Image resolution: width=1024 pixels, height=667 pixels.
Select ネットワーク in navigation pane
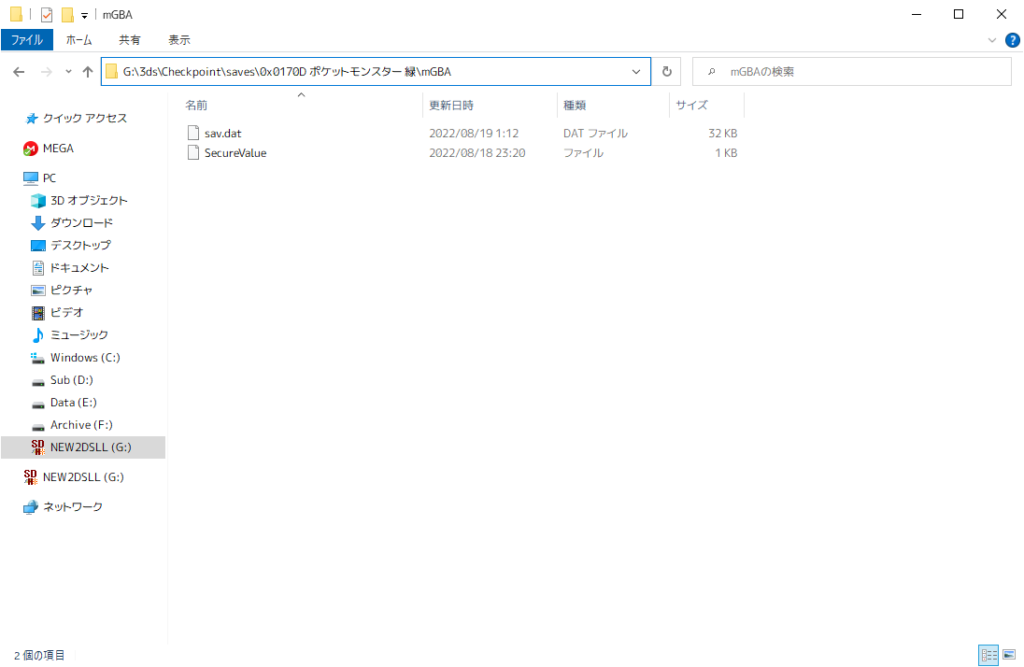click(72, 508)
